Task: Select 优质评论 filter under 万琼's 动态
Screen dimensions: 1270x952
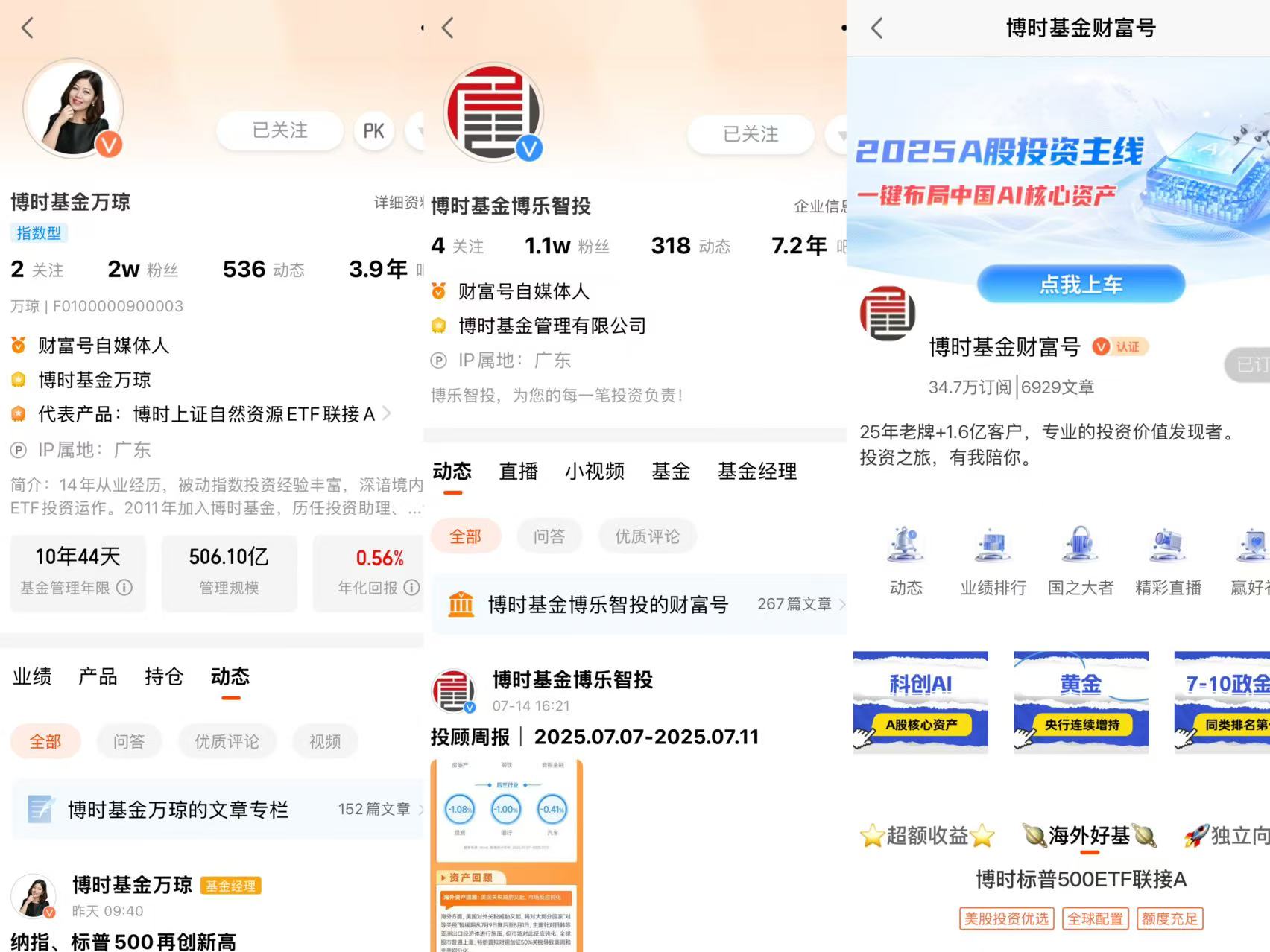Action: tap(227, 741)
